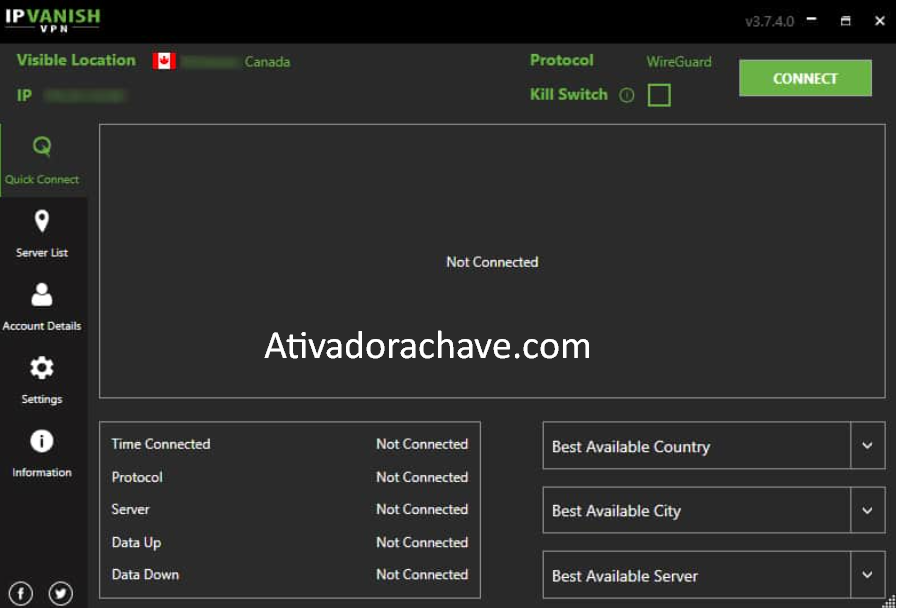Maximize the IPVanish window
This screenshot has height=608, width=897.
click(x=846, y=20)
